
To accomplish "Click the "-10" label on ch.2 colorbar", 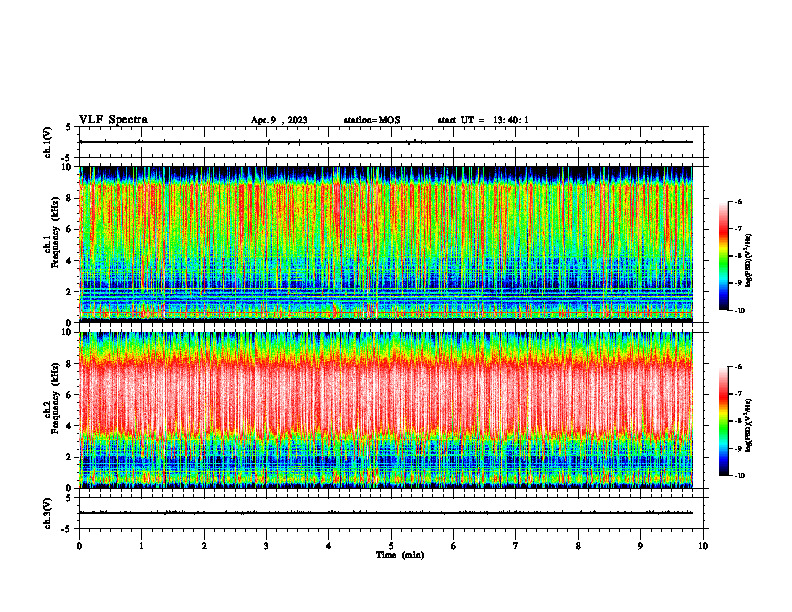I will point(740,475).
